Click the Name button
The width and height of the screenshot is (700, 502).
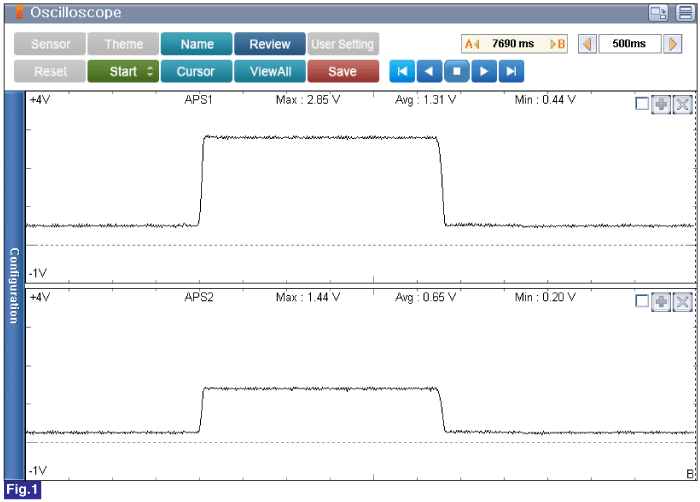coord(197,44)
